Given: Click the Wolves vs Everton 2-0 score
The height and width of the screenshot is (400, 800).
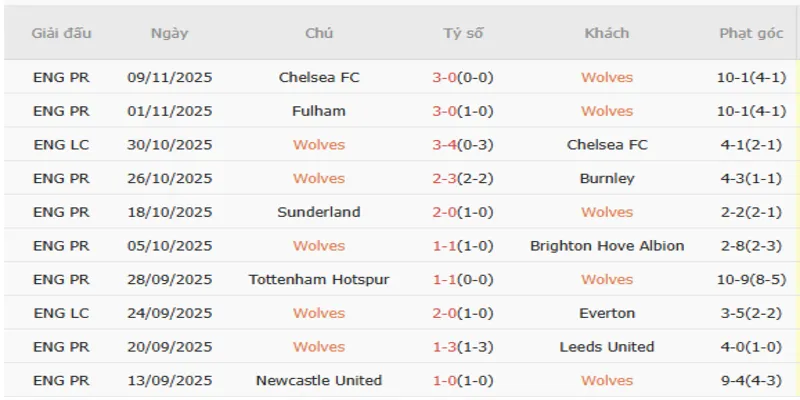Looking at the screenshot, I should [x=445, y=313].
